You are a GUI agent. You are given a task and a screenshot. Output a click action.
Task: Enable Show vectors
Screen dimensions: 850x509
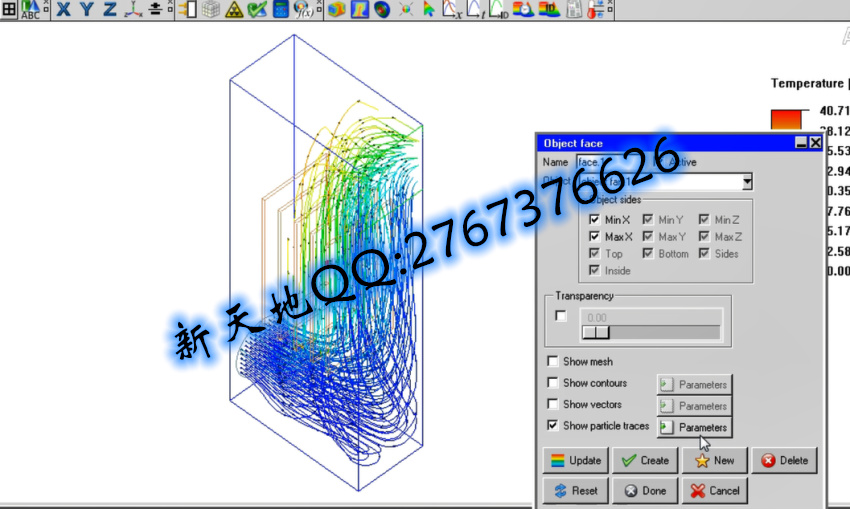[x=552, y=404]
